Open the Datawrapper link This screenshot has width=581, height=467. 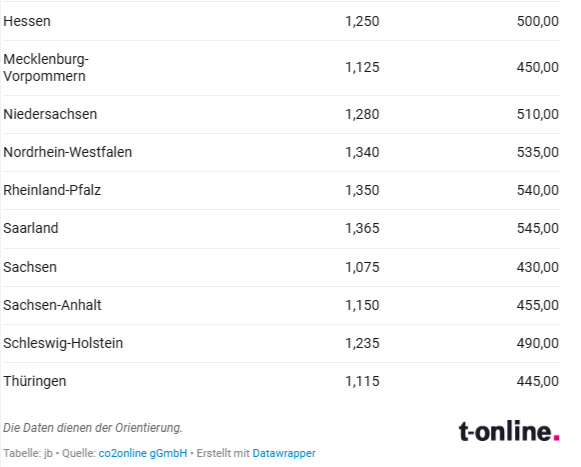(x=284, y=453)
